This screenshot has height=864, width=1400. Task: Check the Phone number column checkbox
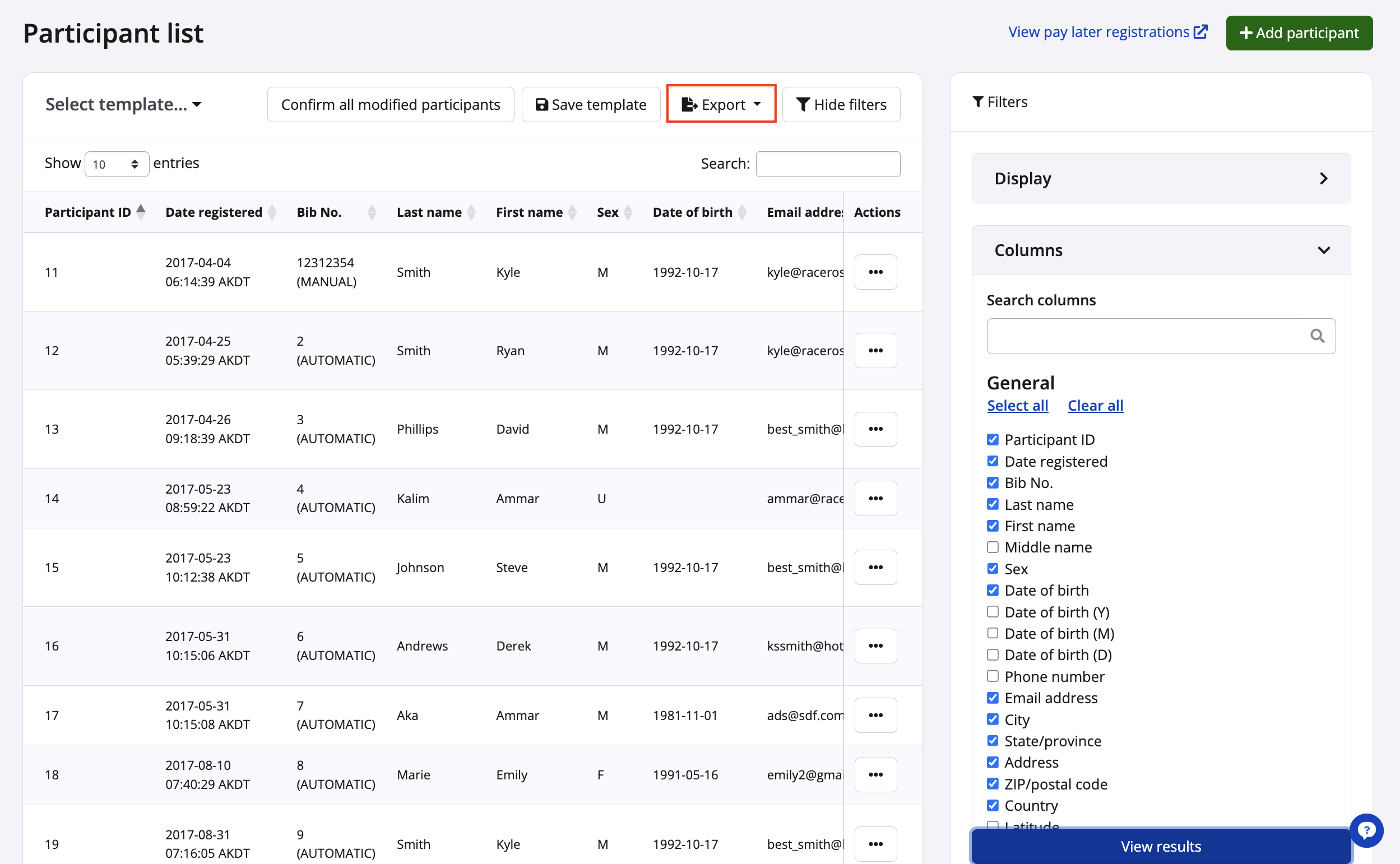[993, 676]
